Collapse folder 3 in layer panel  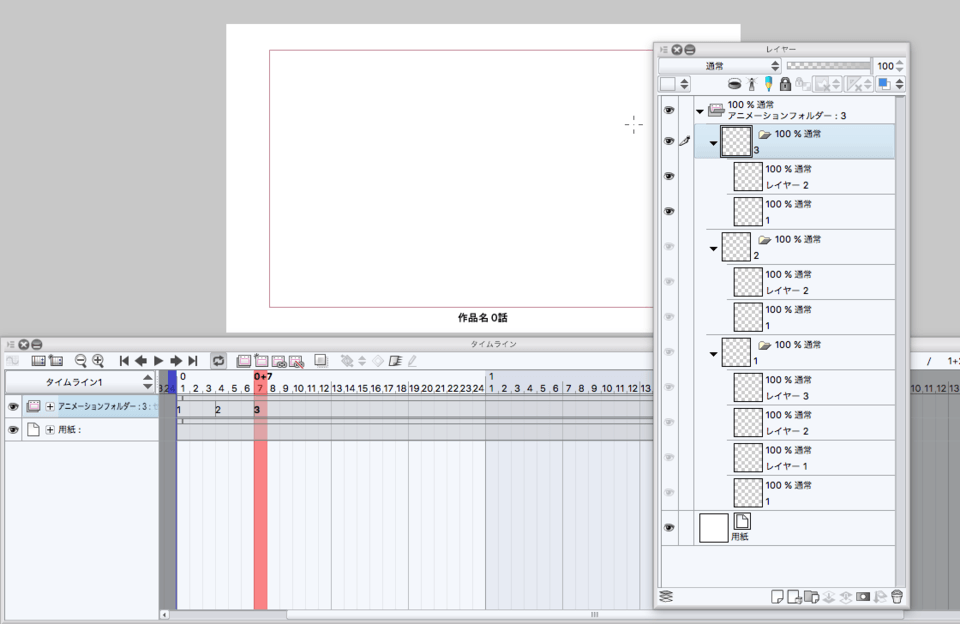pos(713,143)
